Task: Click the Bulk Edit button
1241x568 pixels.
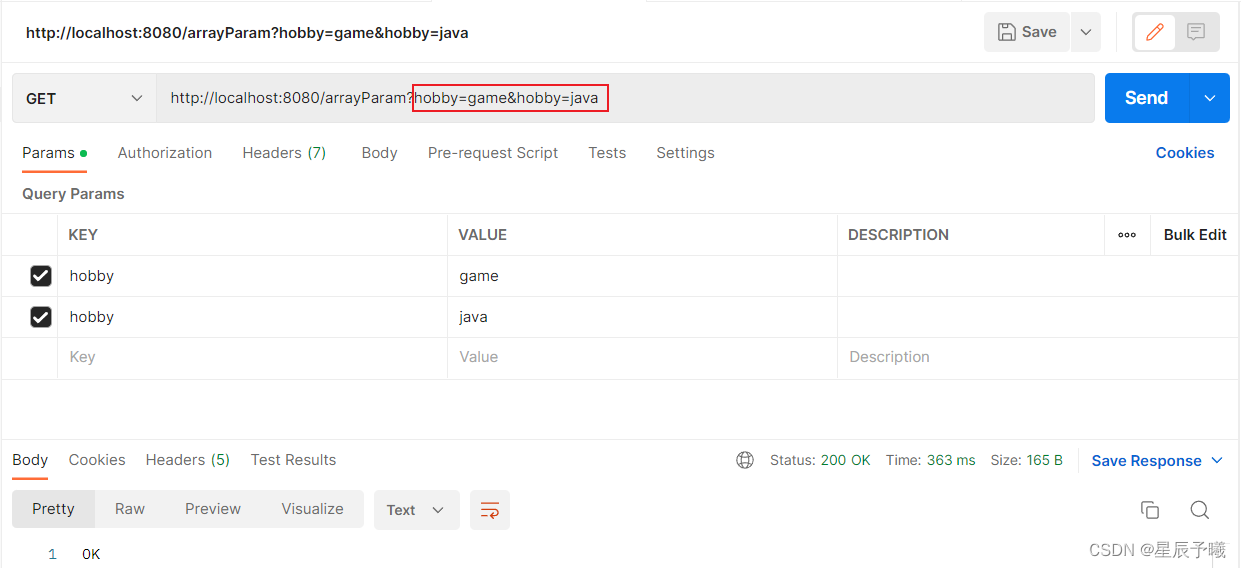Action: (1195, 235)
